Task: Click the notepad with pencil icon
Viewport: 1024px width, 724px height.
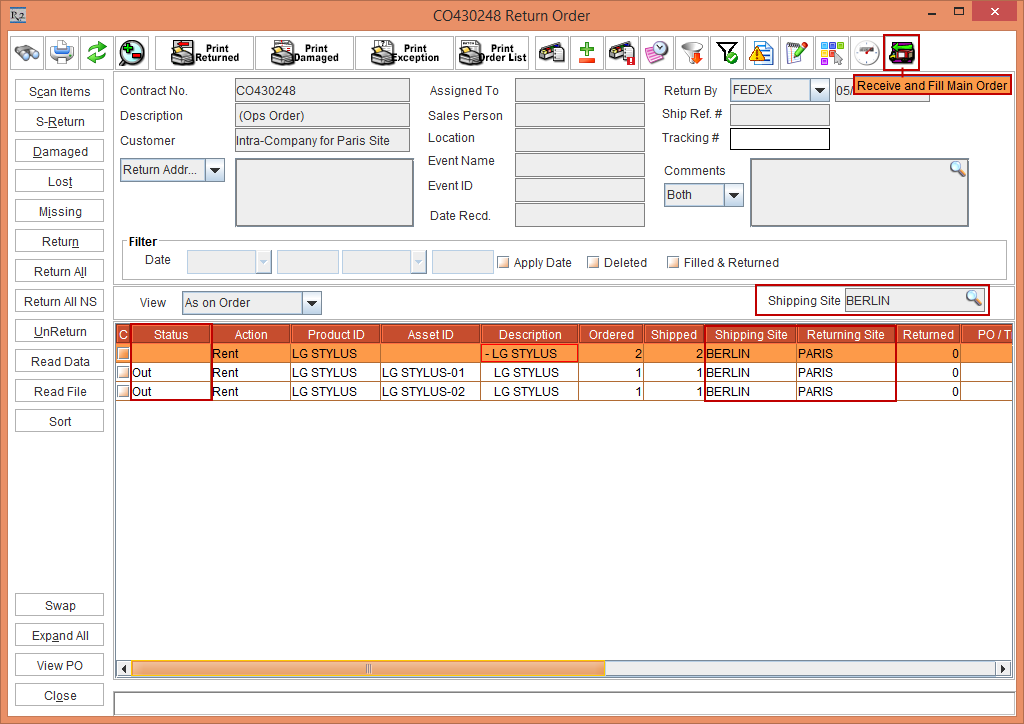Action: pyautogui.click(x=796, y=52)
